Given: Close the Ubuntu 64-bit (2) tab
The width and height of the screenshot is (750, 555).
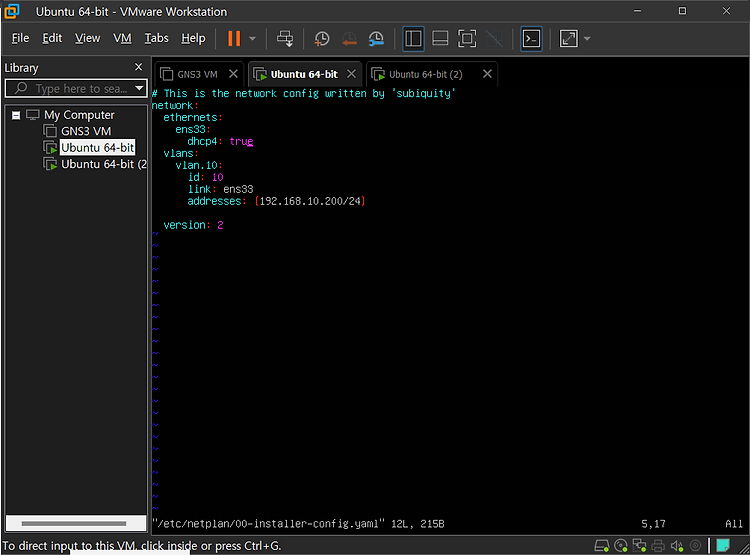Looking at the screenshot, I should 487,74.
